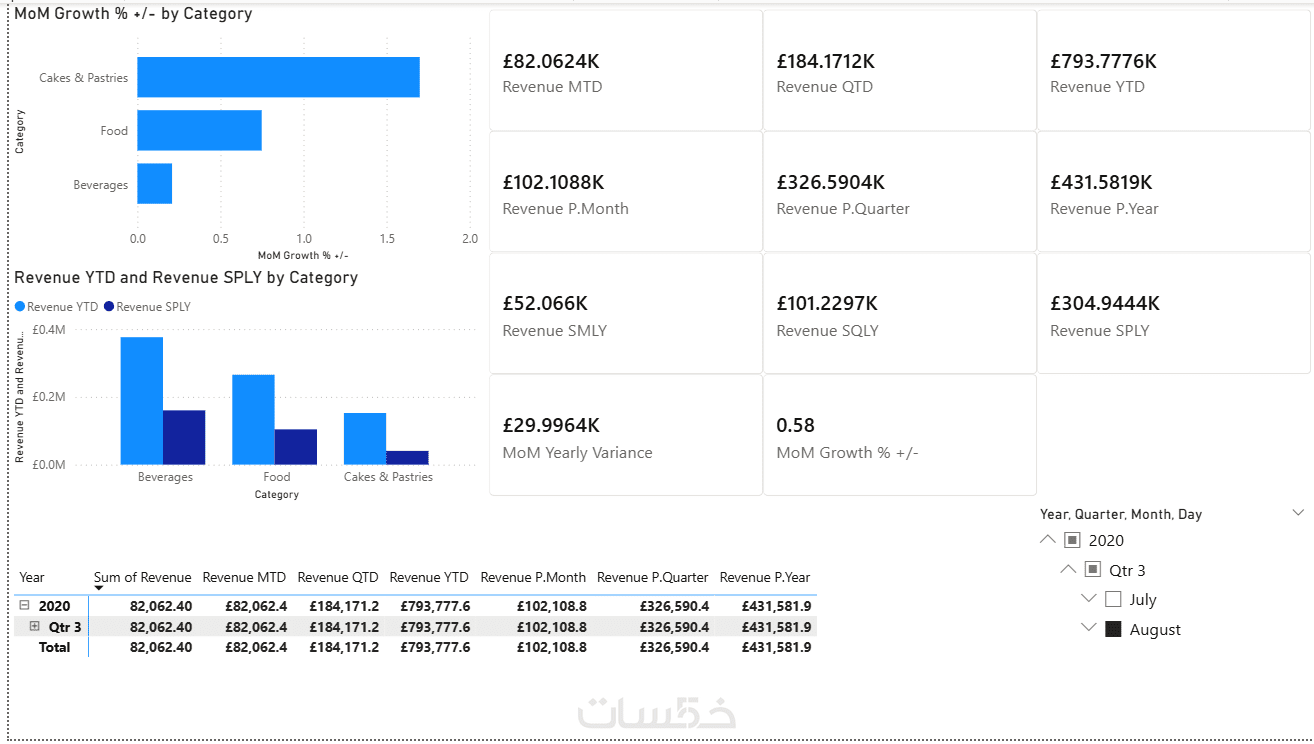Collapse the Qtr 3 node in slicer

click(x=1068, y=570)
